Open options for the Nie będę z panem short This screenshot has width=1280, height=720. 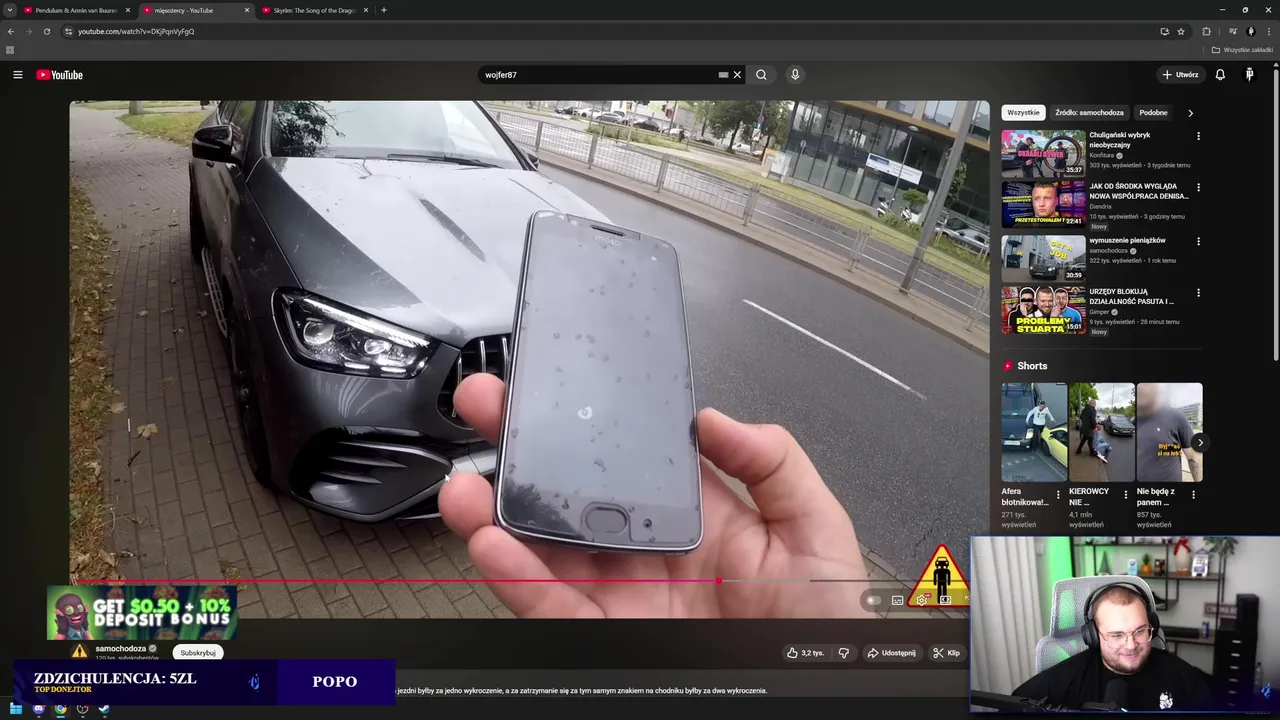pyautogui.click(x=1193, y=494)
